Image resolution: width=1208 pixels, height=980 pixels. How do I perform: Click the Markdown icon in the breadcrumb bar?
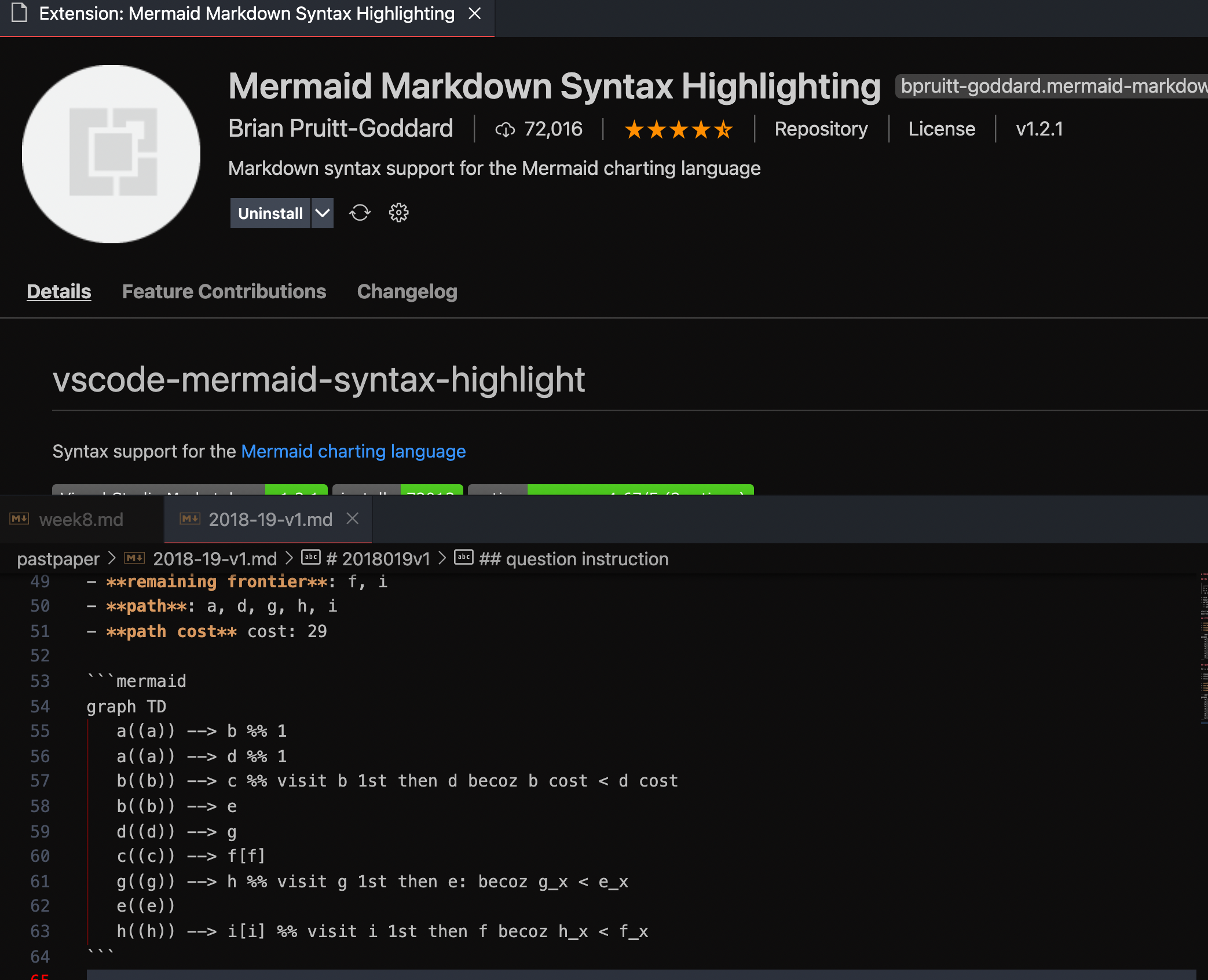click(134, 558)
